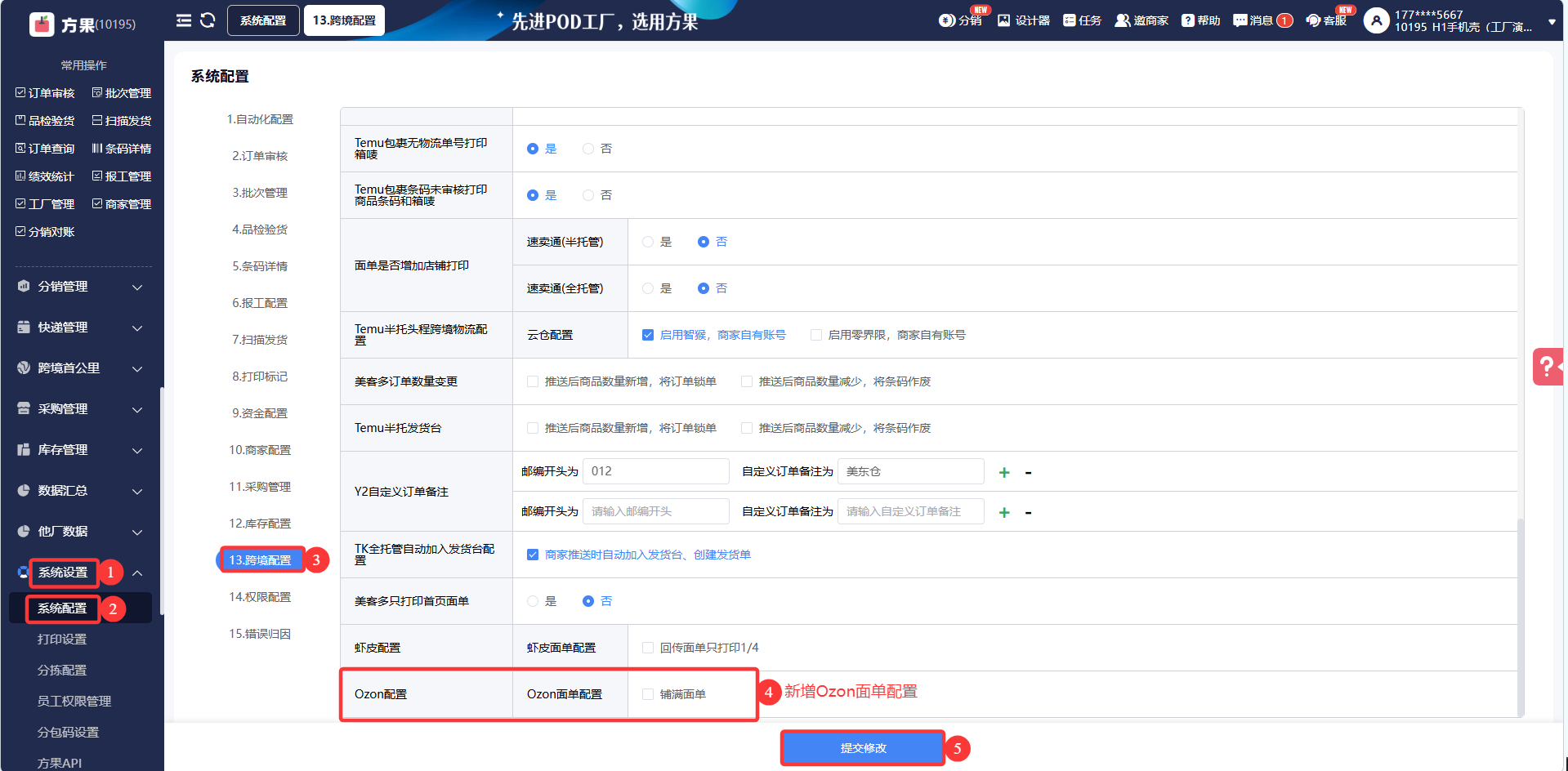The height and width of the screenshot is (771, 1568).
Task: Switch to the 系统配置 tab
Action: coord(263,20)
